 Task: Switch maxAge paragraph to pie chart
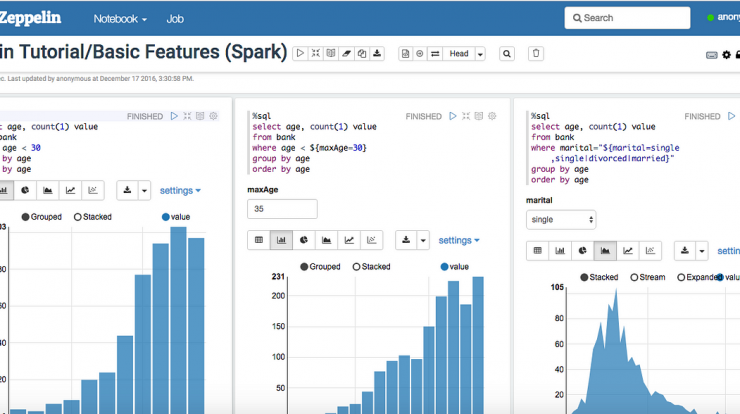pyautogui.click(x=304, y=240)
